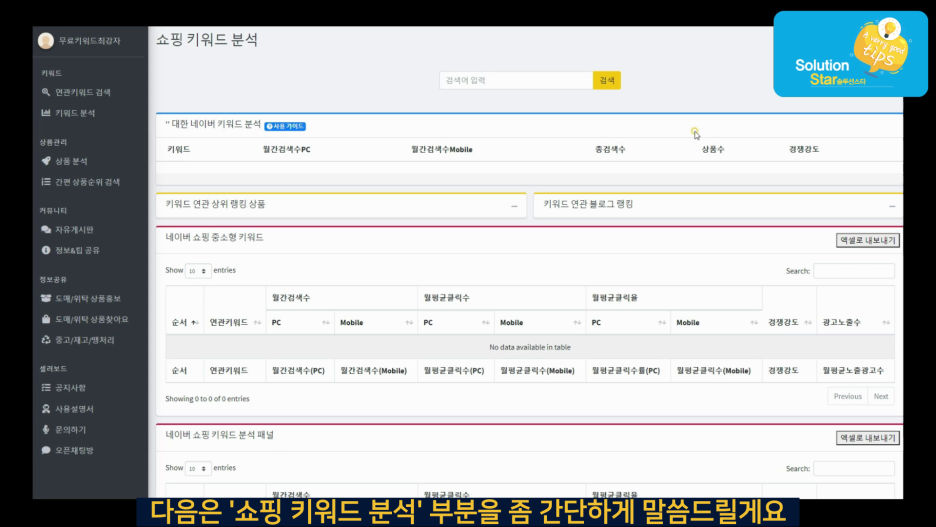Open Show entries dropdown in 분석 패널 table
Image resolution: width=936 pixels, height=527 pixels.
[198, 469]
